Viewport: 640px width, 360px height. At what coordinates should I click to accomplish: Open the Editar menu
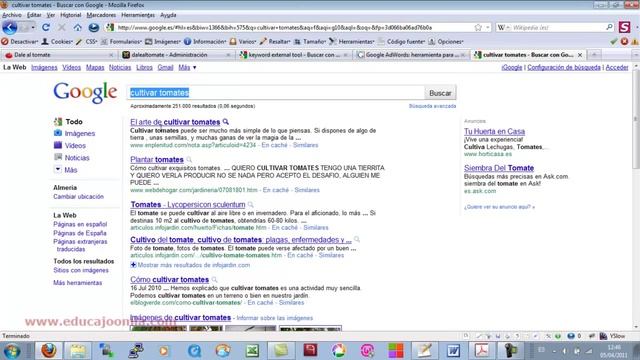(34, 15)
